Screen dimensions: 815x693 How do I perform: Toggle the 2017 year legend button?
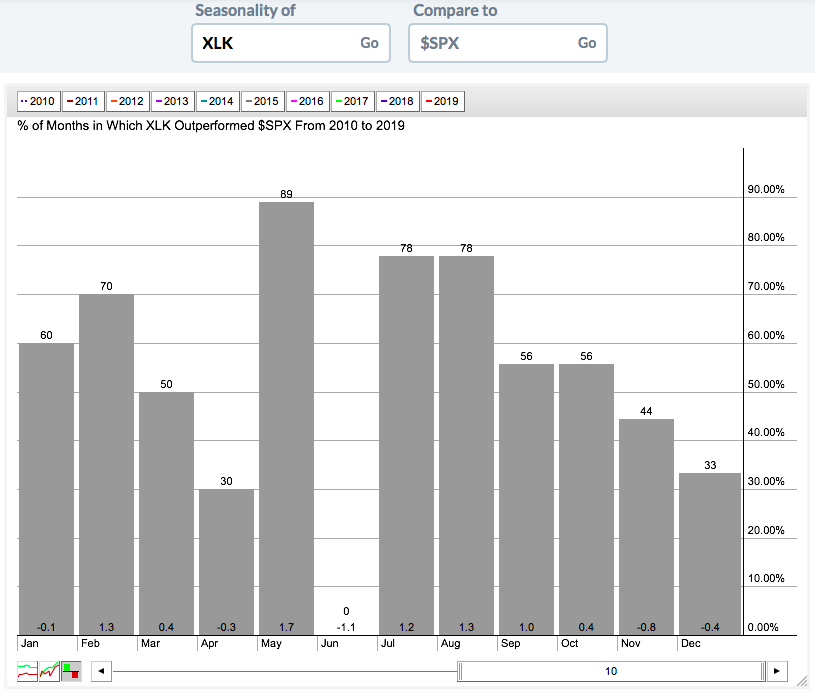click(351, 101)
